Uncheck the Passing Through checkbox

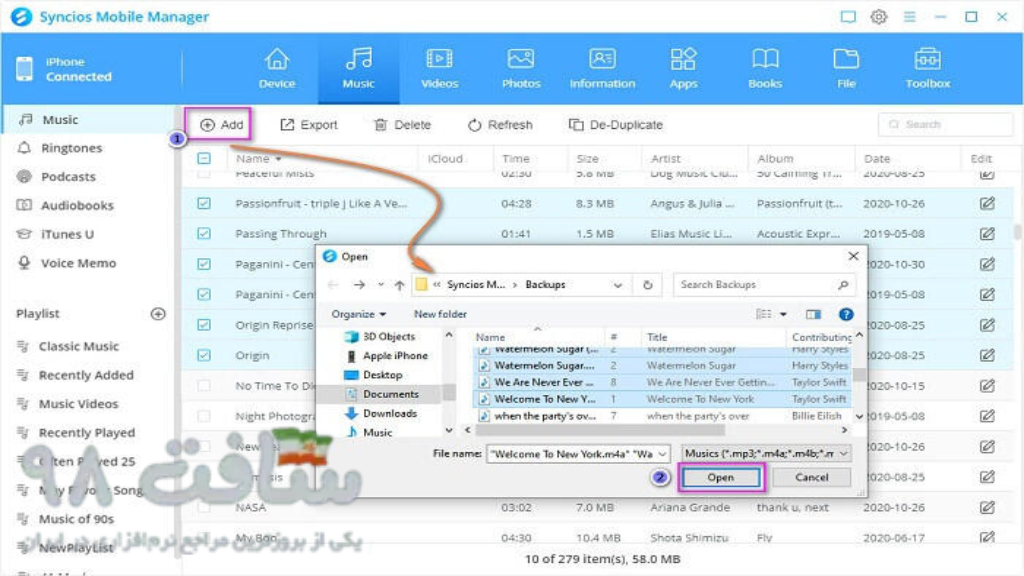click(204, 233)
